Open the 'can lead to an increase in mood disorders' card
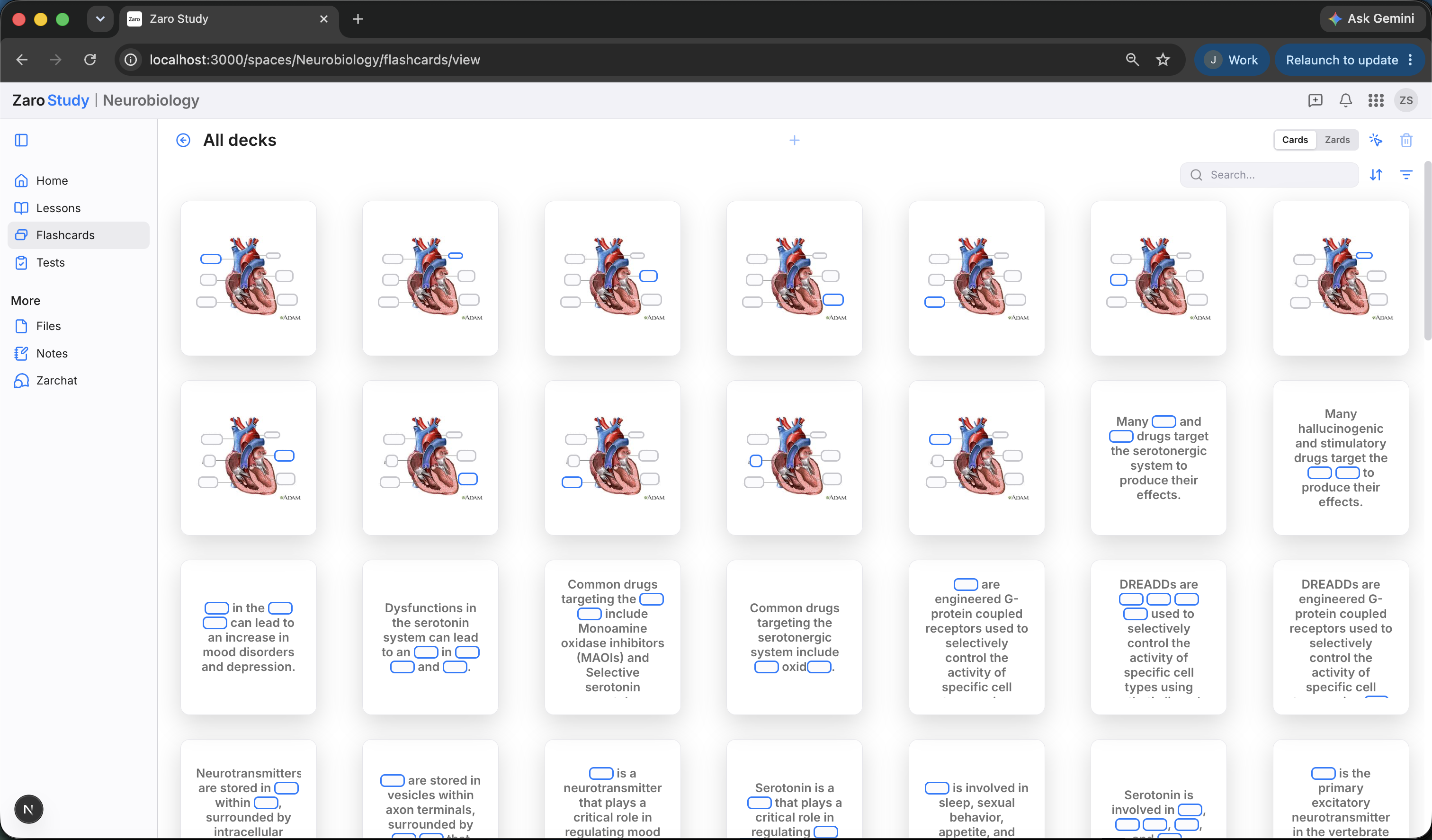 pos(248,637)
